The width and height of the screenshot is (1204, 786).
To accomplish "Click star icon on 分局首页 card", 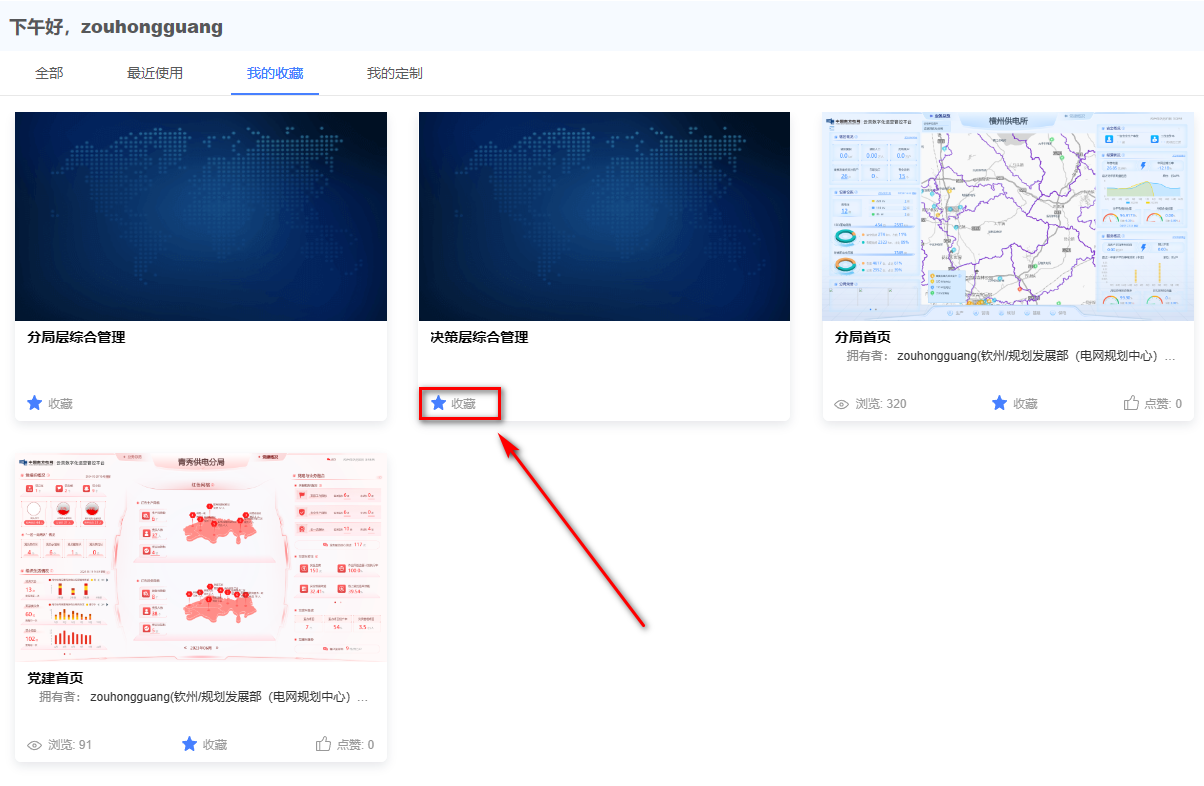I will (1000, 403).
